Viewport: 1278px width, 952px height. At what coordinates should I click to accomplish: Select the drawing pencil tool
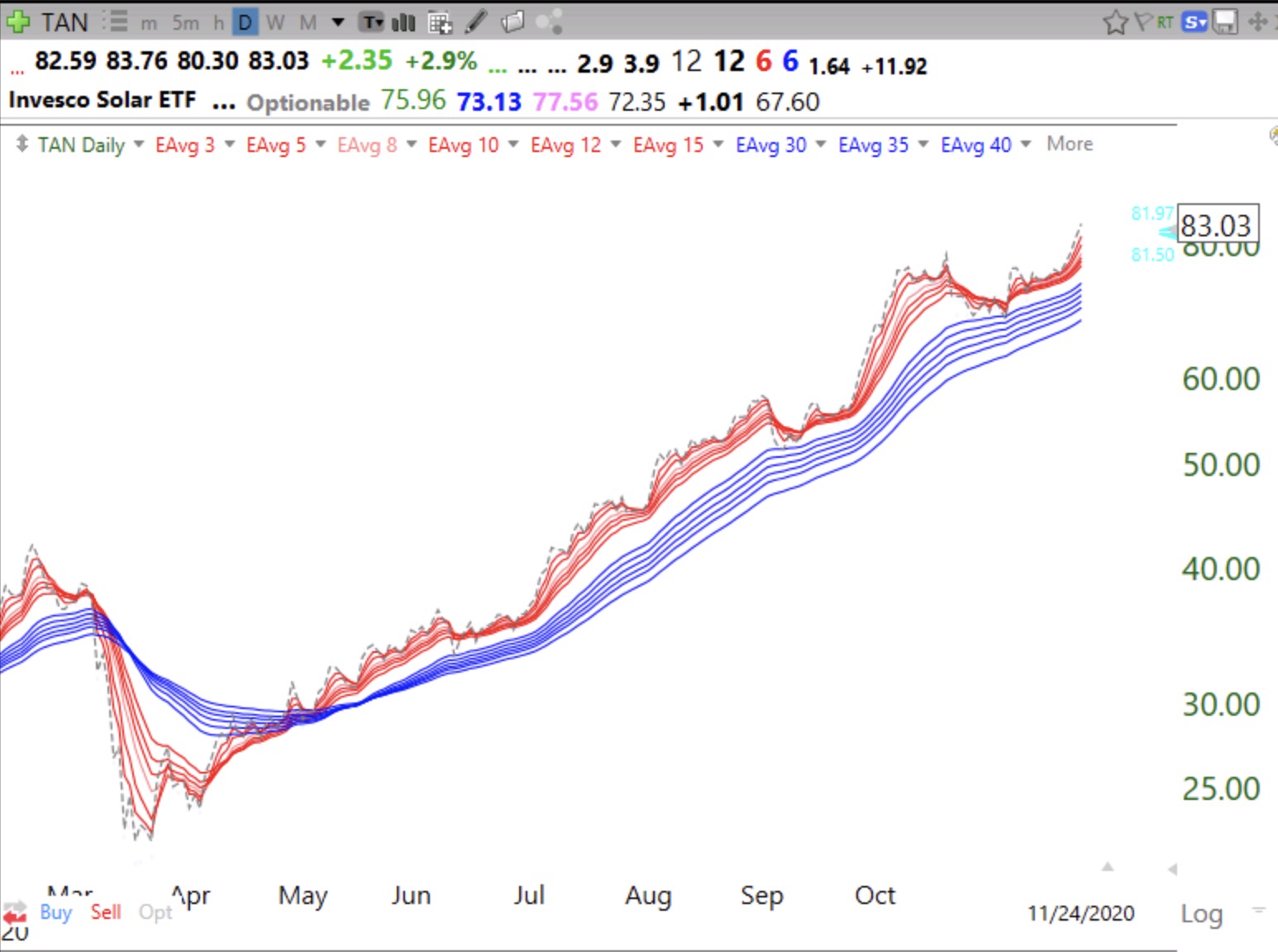(x=476, y=21)
